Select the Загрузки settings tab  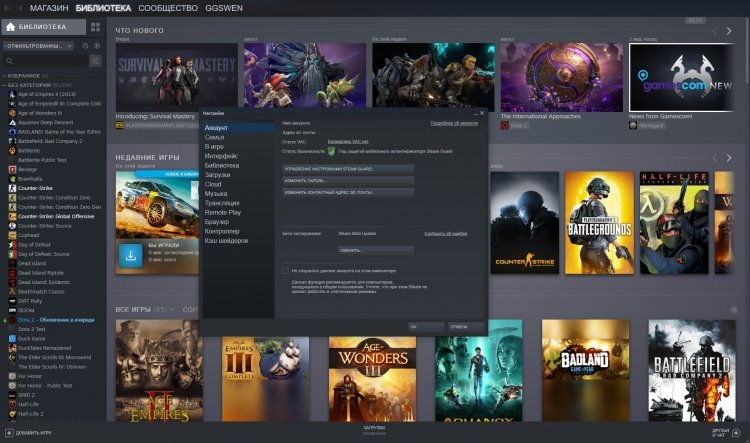click(217, 175)
